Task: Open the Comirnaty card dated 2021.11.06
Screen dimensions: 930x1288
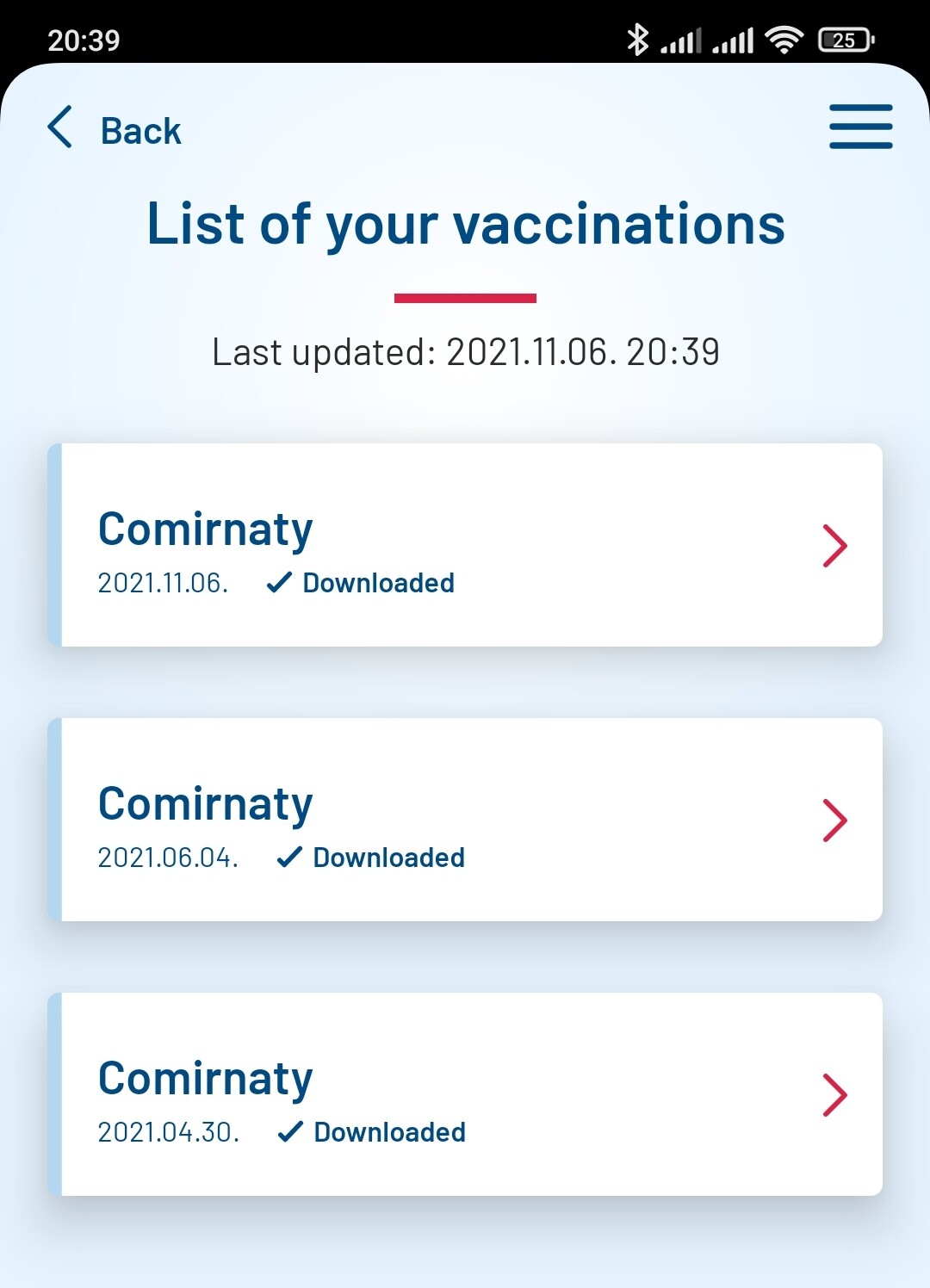Action: click(465, 545)
